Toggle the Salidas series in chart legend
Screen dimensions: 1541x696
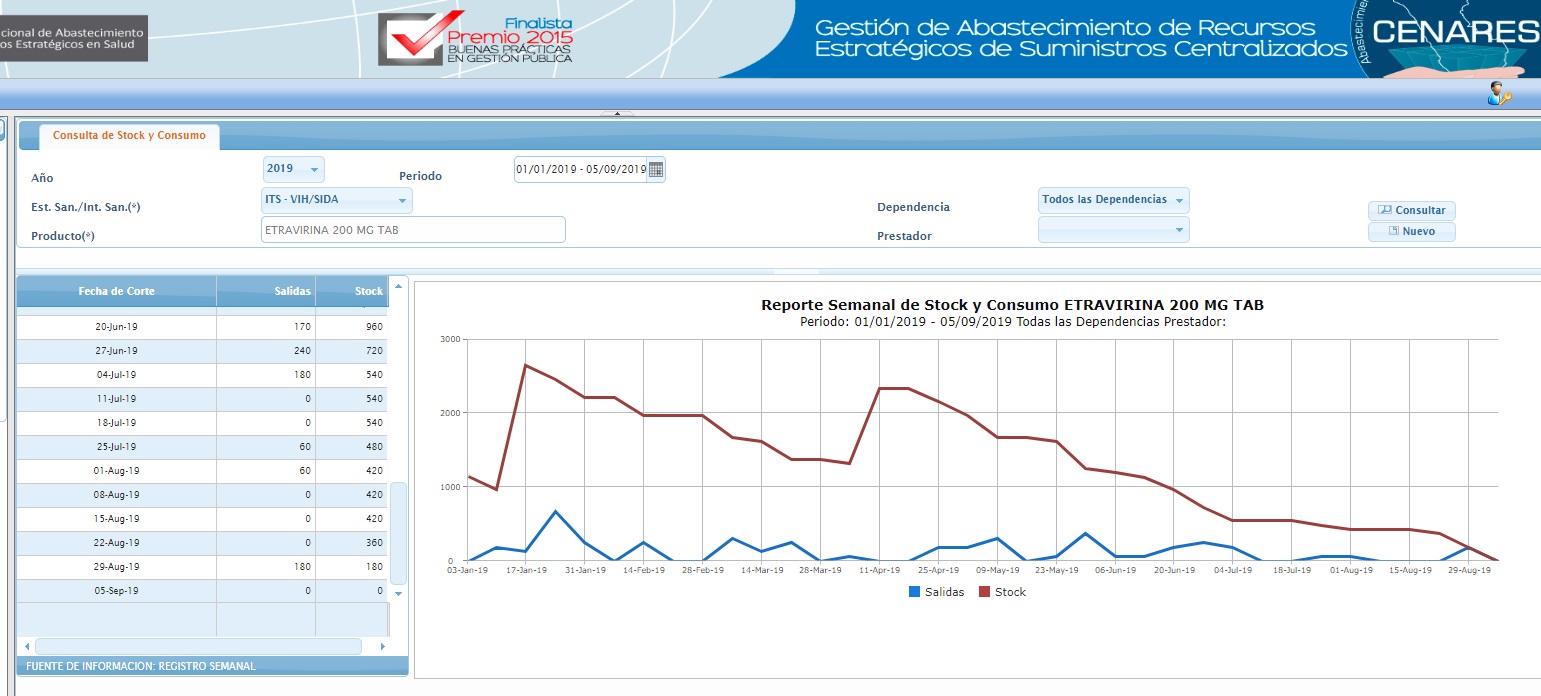(937, 592)
